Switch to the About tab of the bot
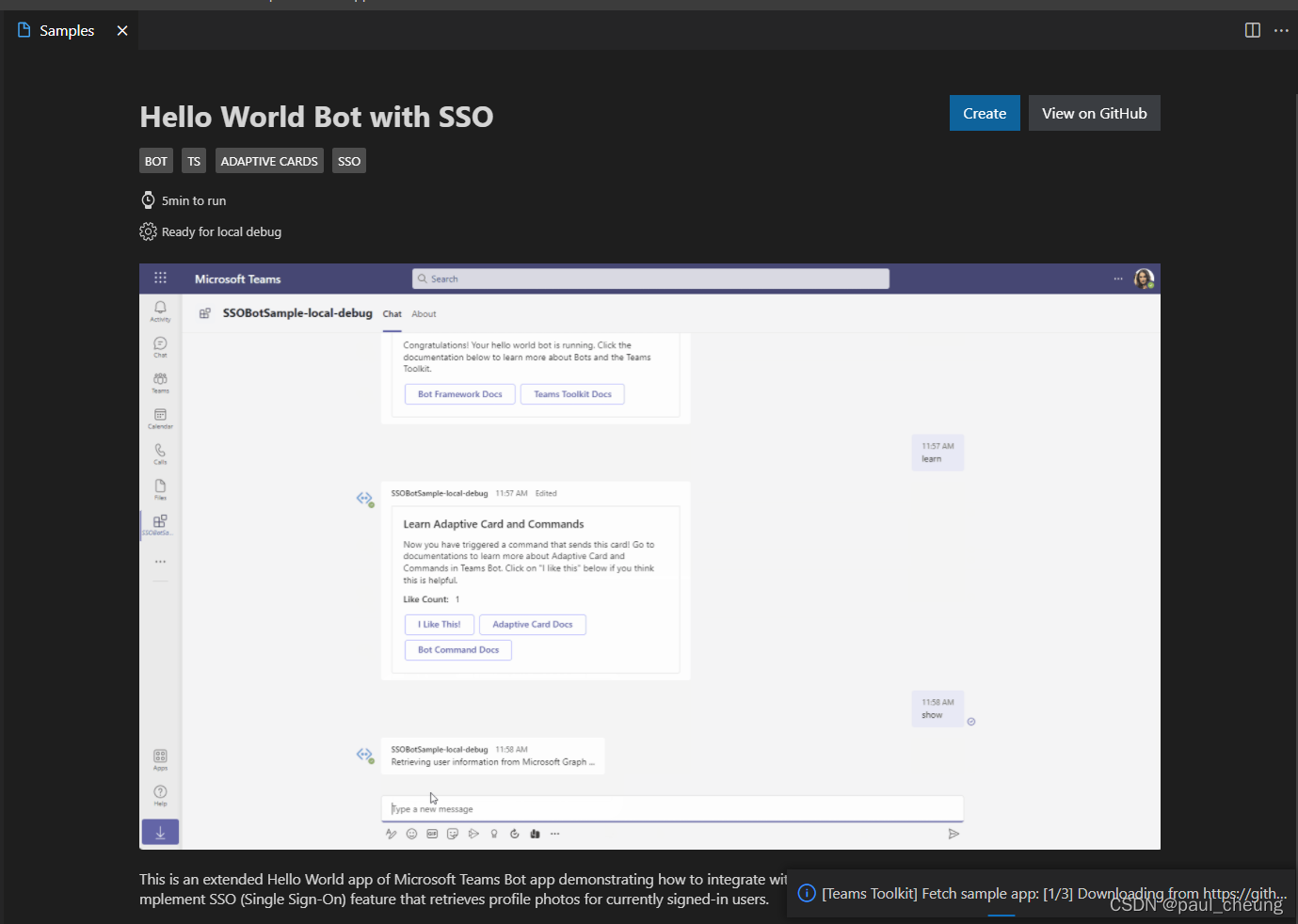Viewport: 1298px width, 924px height. click(424, 314)
